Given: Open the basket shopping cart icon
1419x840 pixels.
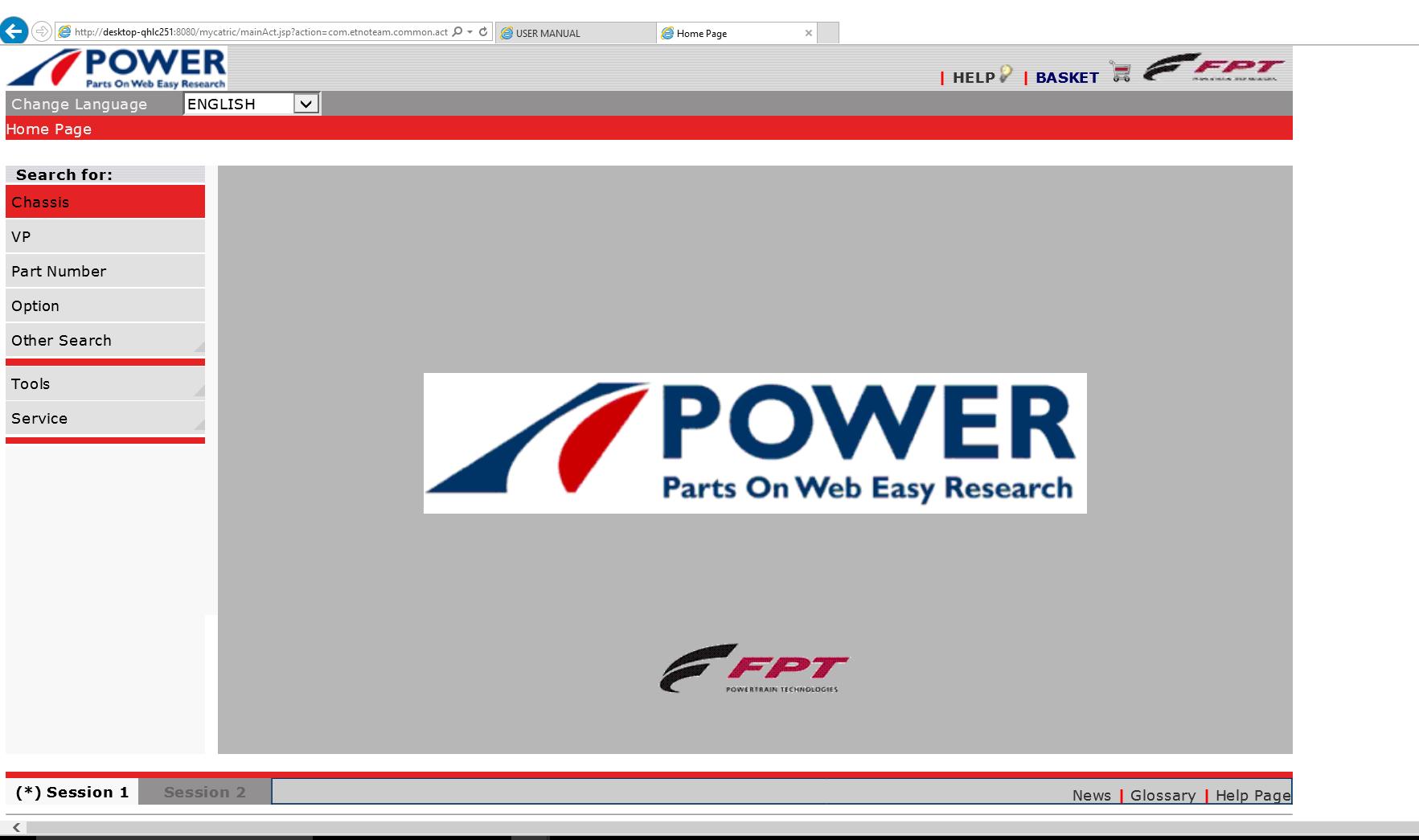Looking at the screenshot, I should point(1120,72).
